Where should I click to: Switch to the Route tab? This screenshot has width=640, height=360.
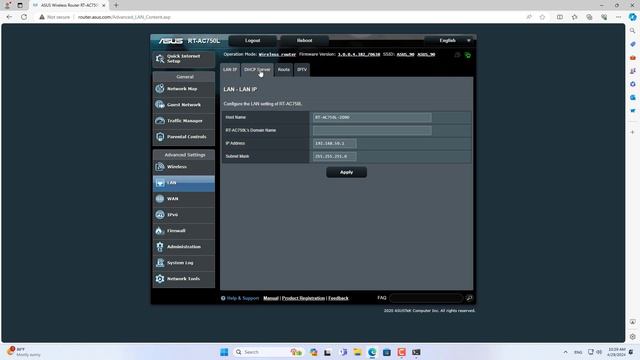284,70
